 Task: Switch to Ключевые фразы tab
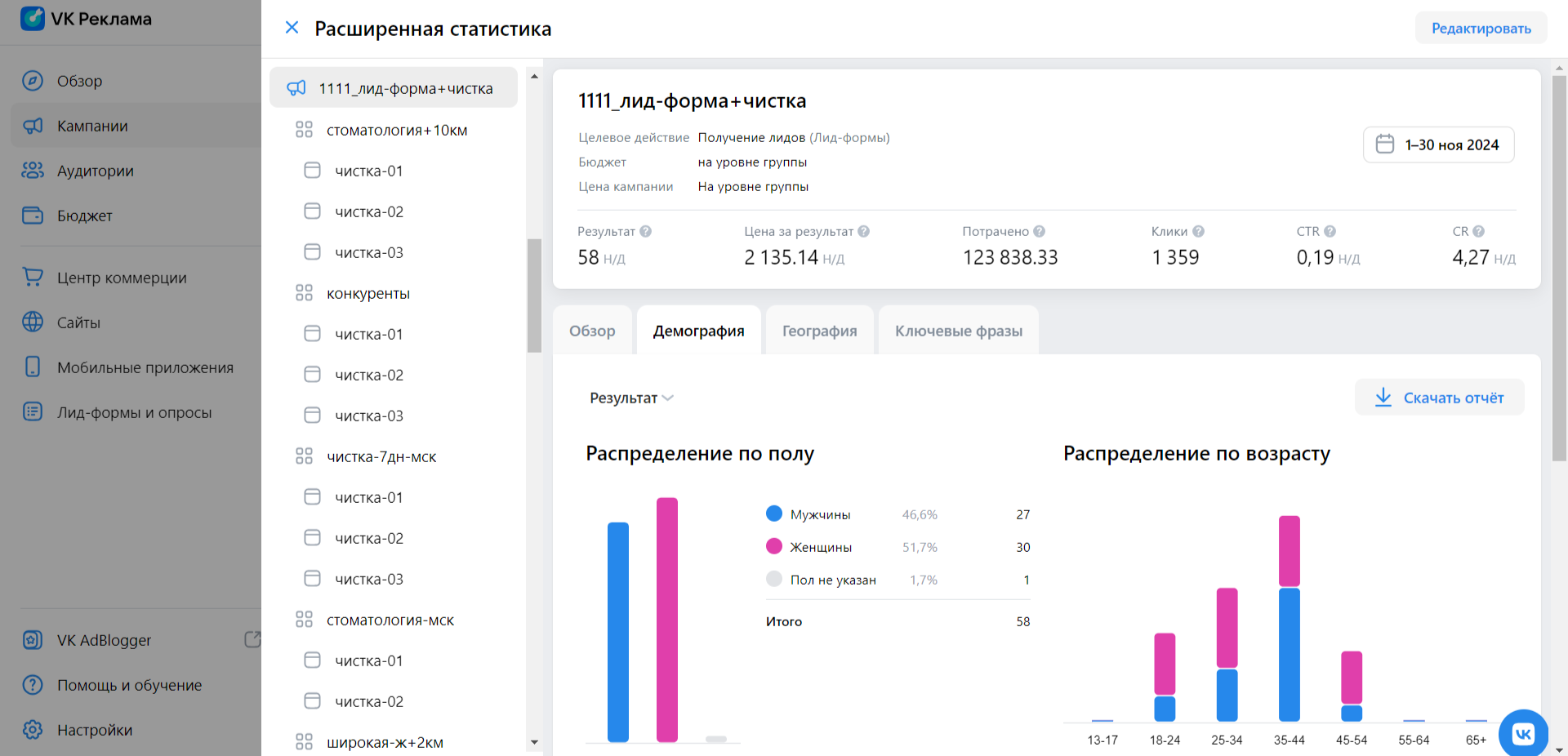pyautogui.click(x=959, y=331)
